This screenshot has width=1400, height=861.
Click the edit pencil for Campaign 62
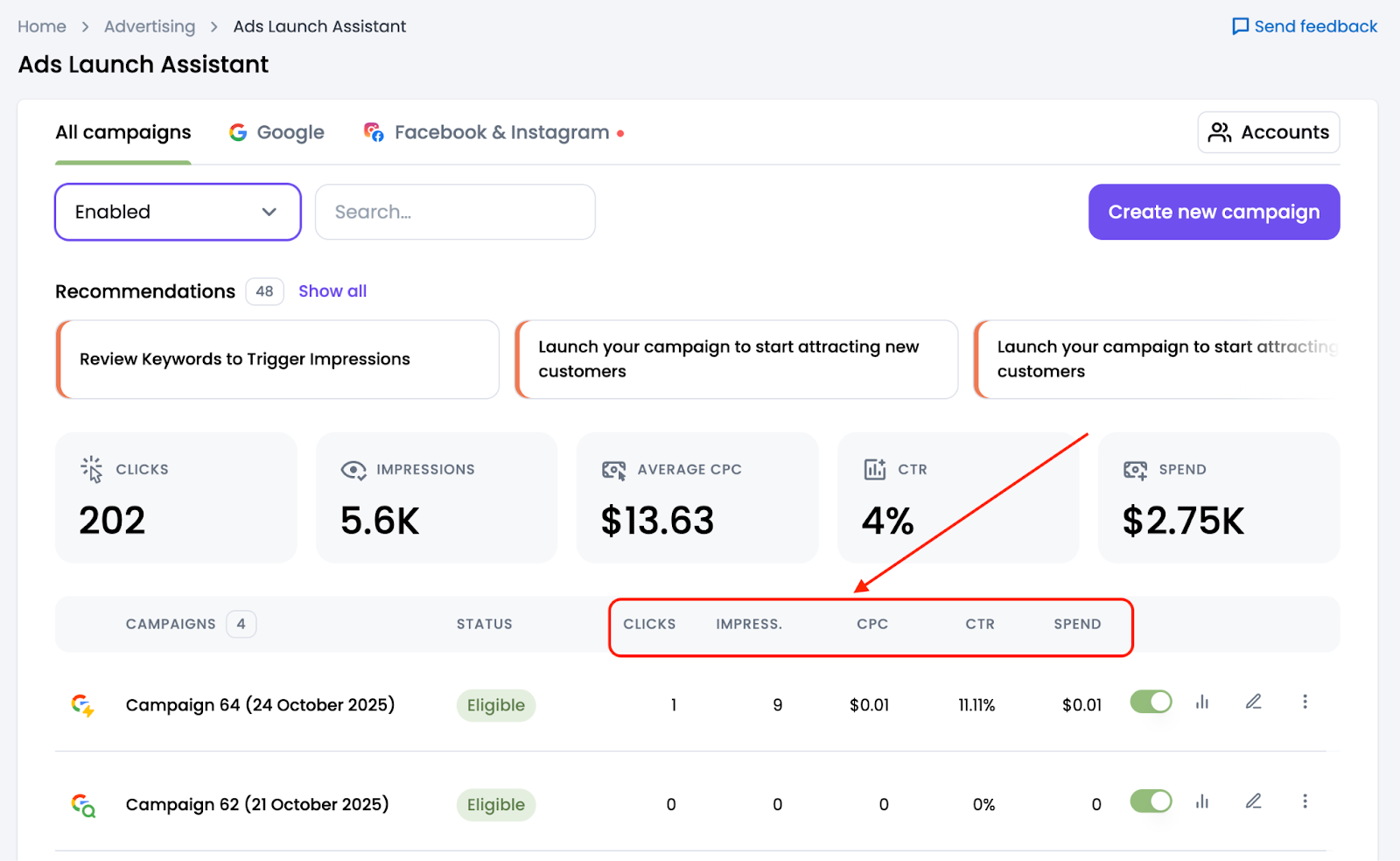(x=1254, y=801)
